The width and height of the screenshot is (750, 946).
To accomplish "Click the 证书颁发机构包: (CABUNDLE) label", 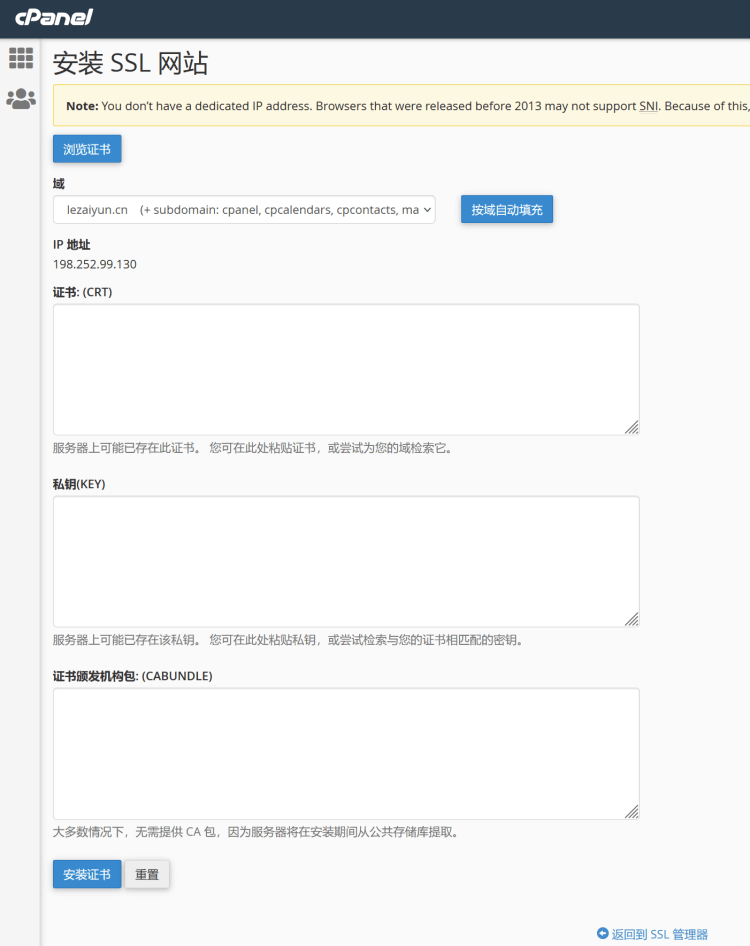I will (x=133, y=676).
